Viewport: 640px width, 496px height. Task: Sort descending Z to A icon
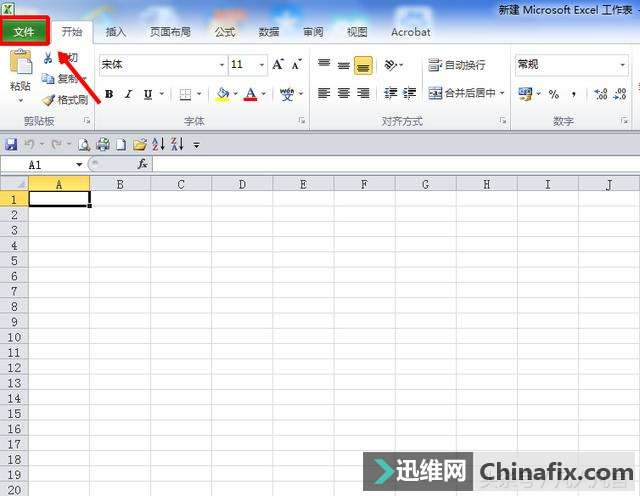(x=178, y=144)
